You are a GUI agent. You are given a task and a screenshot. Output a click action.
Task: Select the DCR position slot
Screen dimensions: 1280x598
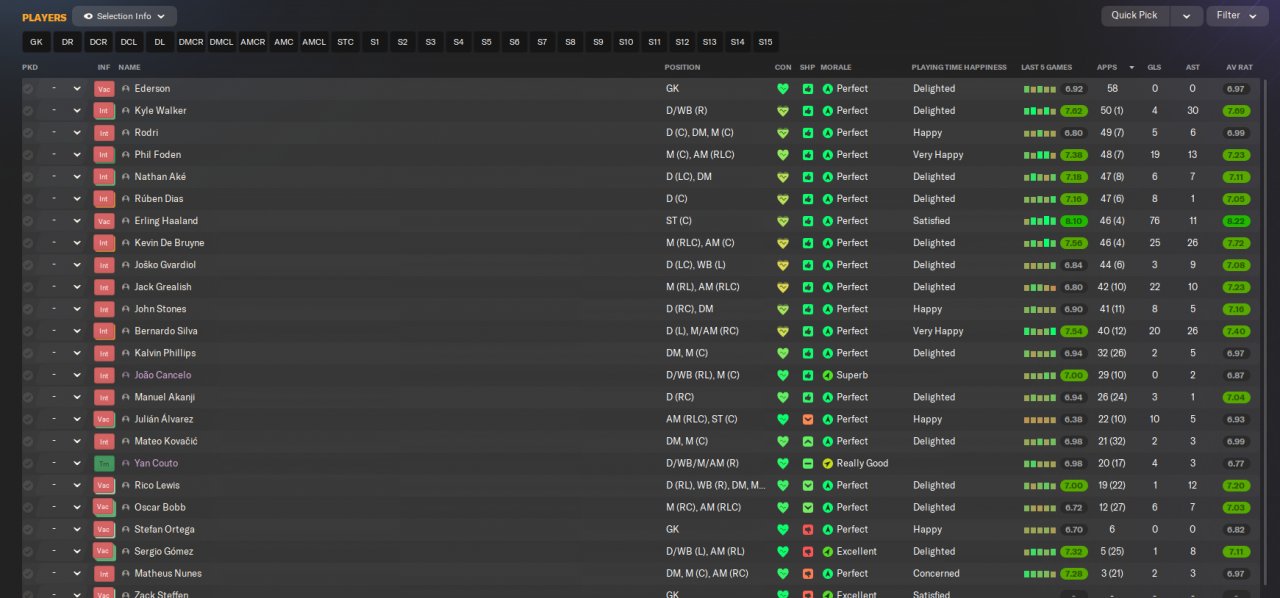(x=98, y=42)
